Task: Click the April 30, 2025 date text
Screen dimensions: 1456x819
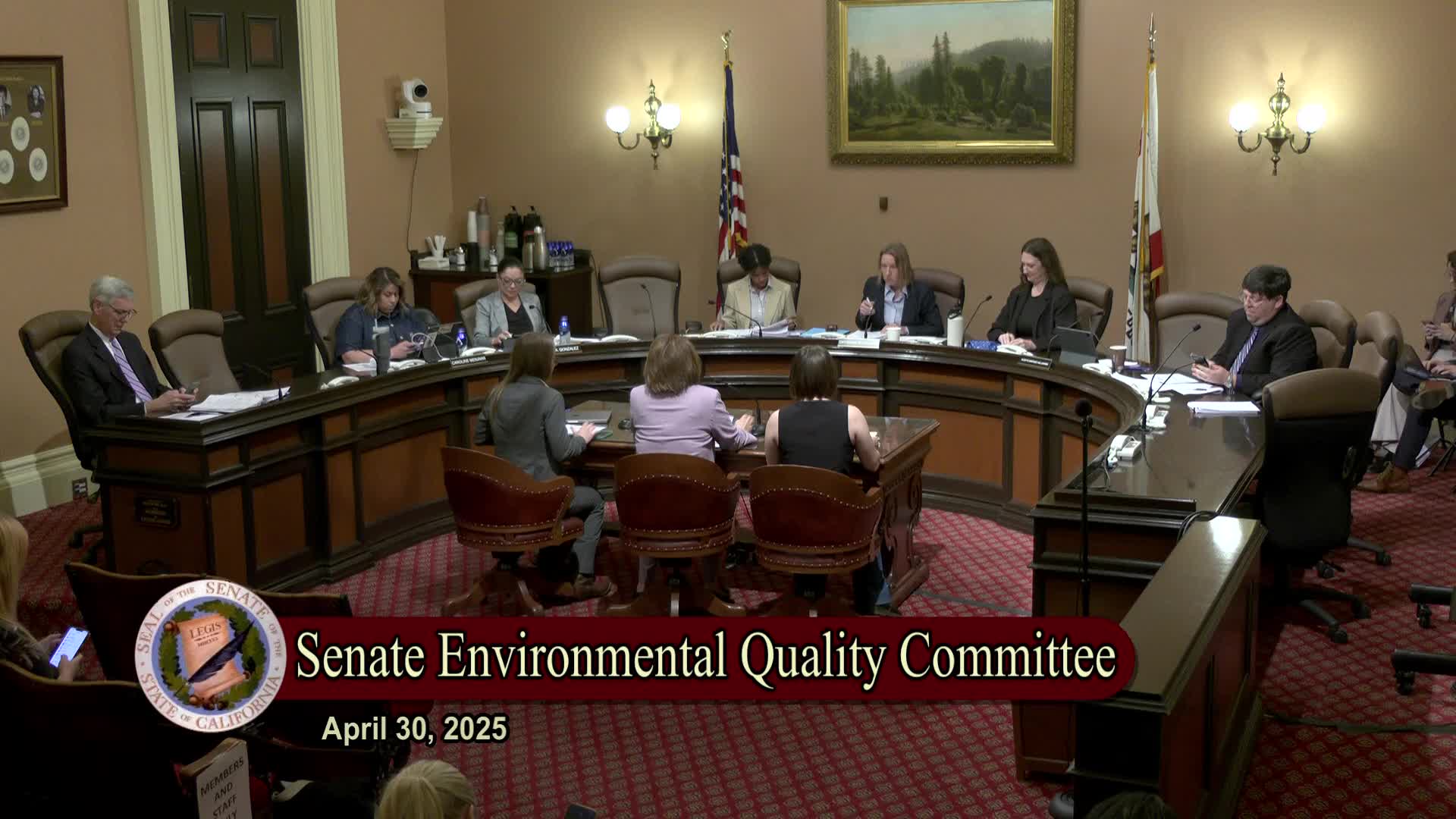Action: point(415,730)
